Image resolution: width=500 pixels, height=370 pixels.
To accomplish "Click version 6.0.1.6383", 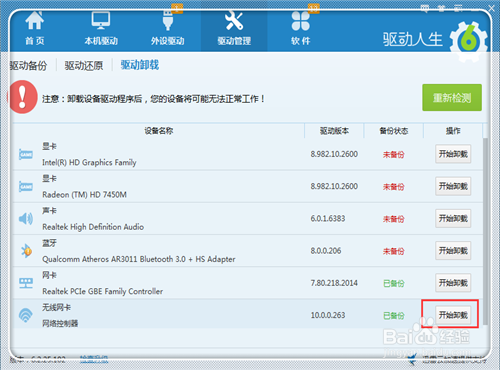I will (328, 219).
